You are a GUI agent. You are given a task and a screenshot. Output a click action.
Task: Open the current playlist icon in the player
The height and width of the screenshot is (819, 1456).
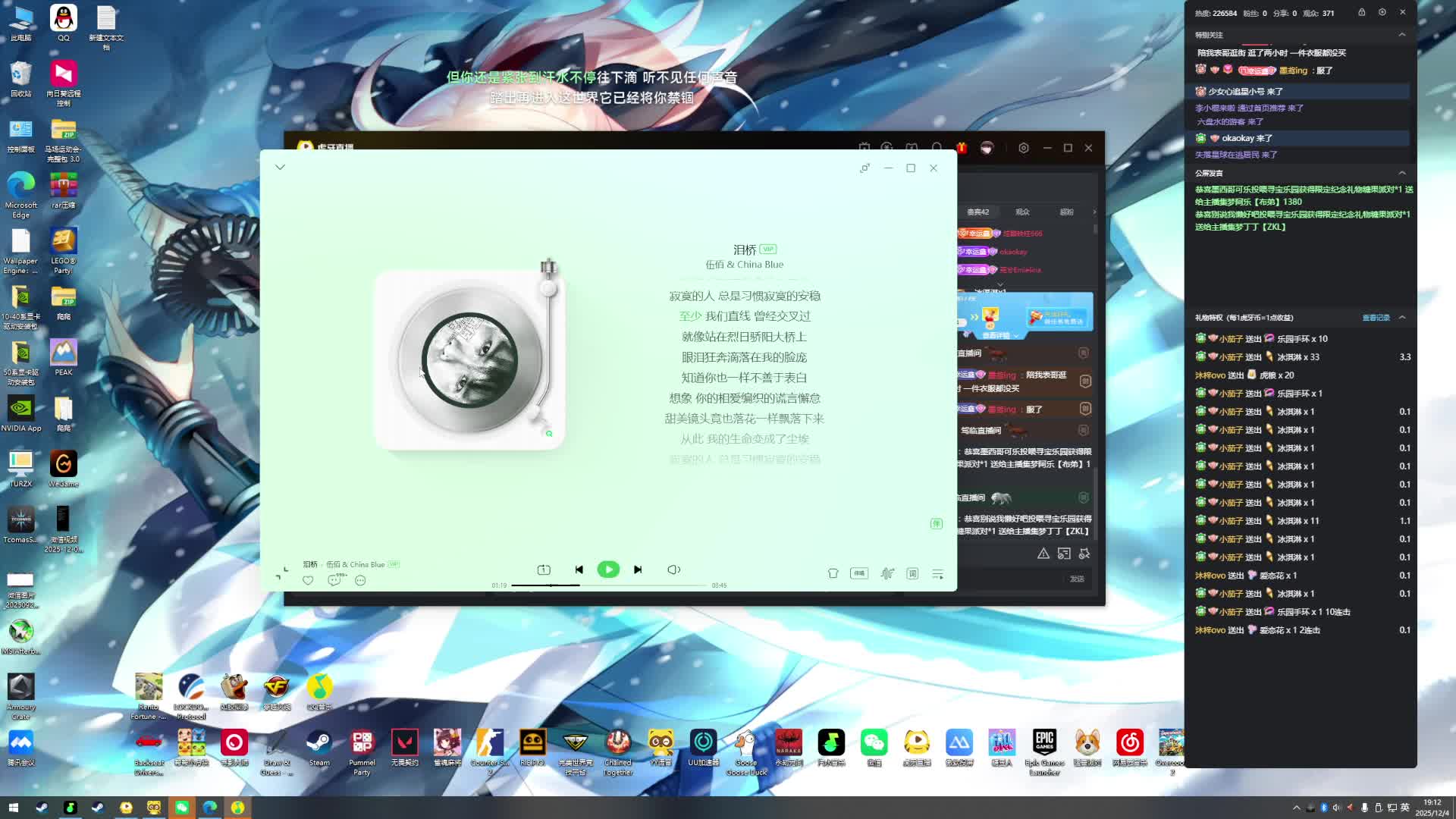pyautogui.click(x=938, y=574)
